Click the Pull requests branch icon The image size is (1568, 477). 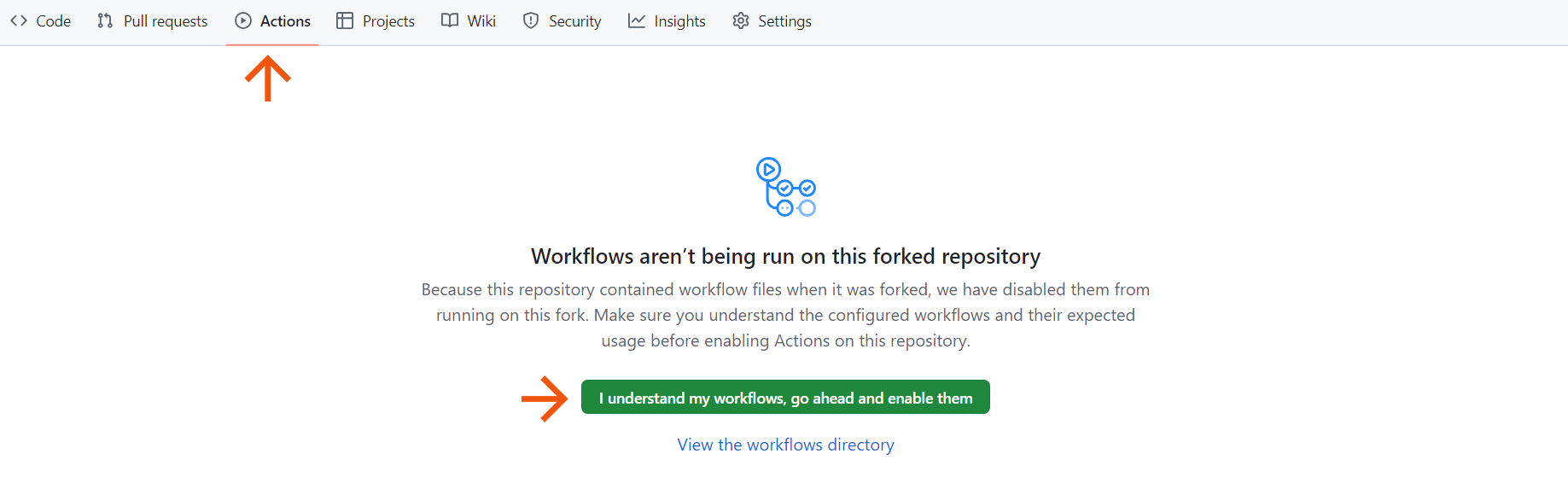[105, 21]
